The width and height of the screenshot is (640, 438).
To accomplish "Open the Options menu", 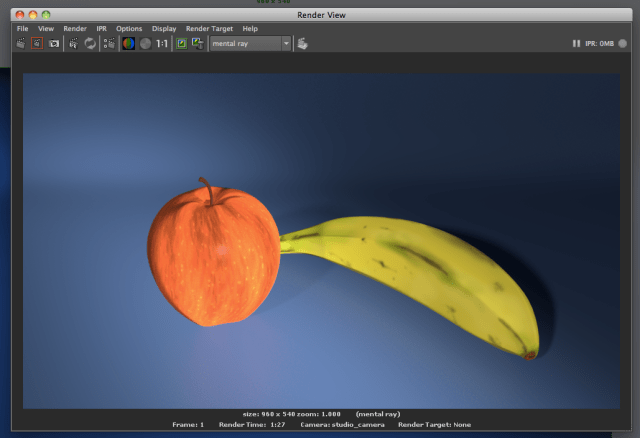I will tap(129, 29).
